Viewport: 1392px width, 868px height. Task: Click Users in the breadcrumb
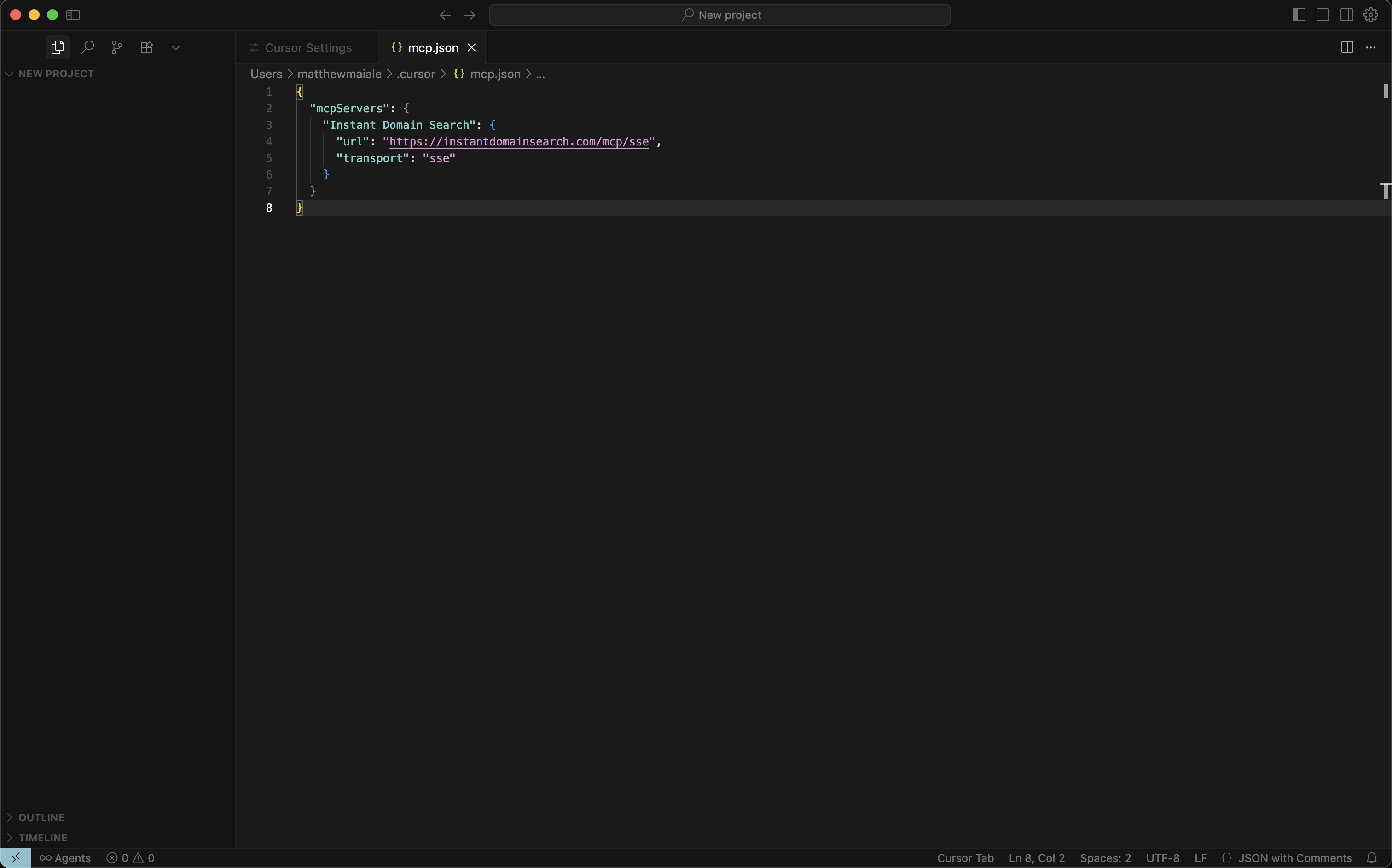[267, 74]
